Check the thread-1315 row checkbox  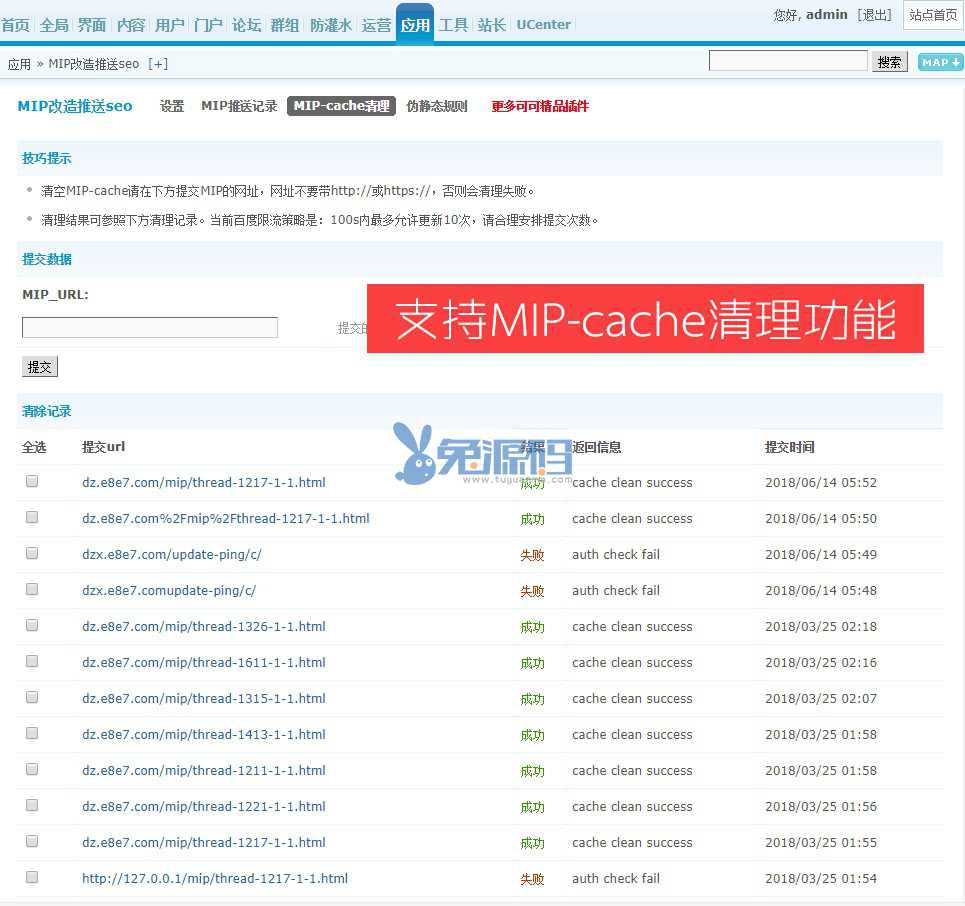tap(32, 697)
